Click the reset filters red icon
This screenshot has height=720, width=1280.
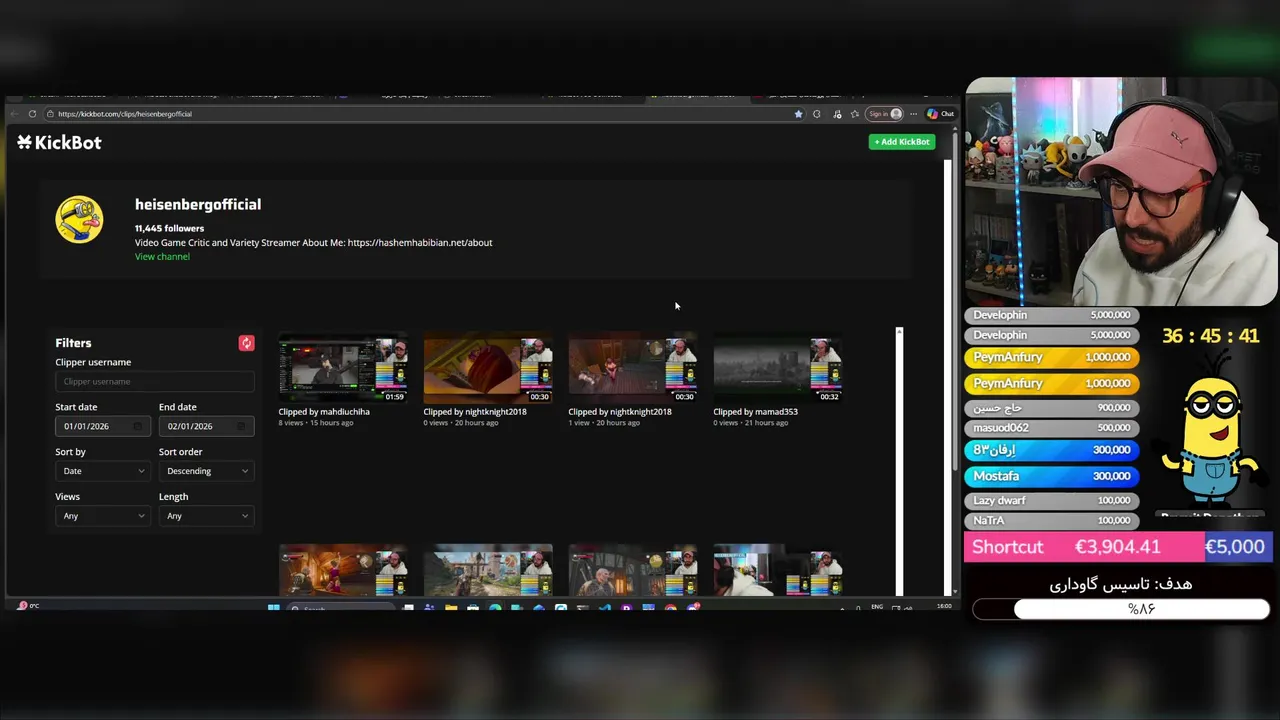(x=246, y=343)
